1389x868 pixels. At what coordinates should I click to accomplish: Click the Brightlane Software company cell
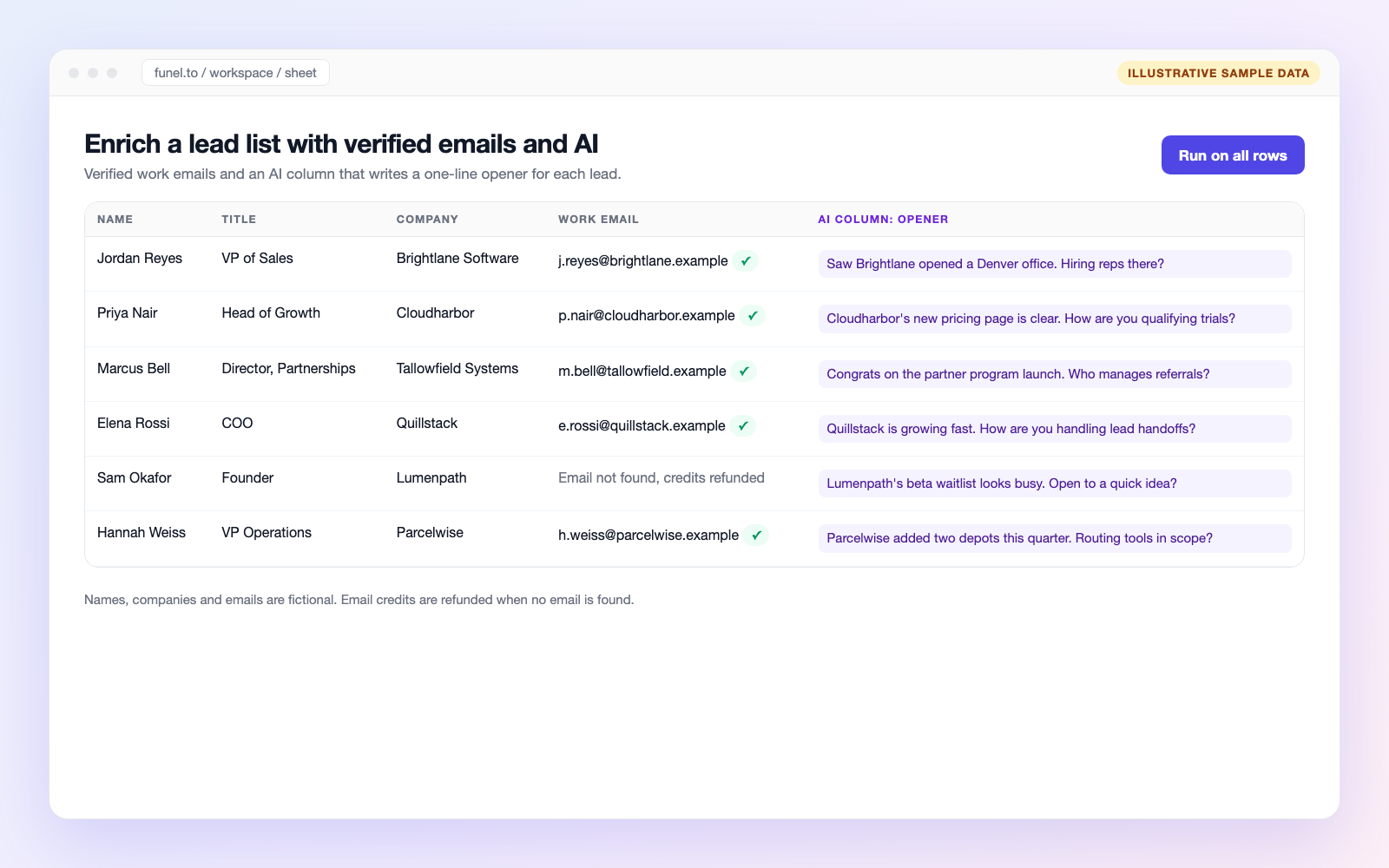coord(458,259)
